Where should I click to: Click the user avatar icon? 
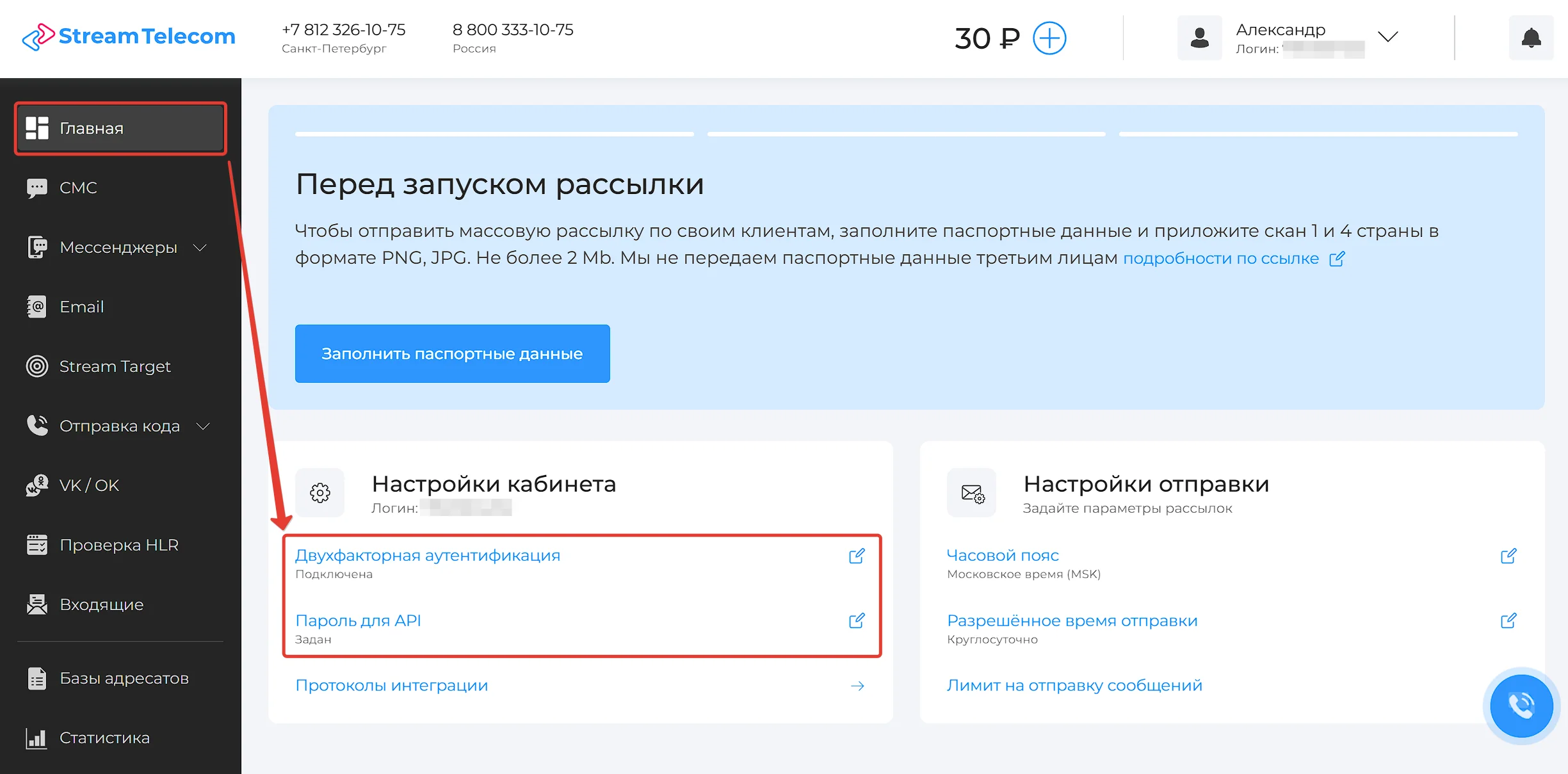tap(1199, 38)
